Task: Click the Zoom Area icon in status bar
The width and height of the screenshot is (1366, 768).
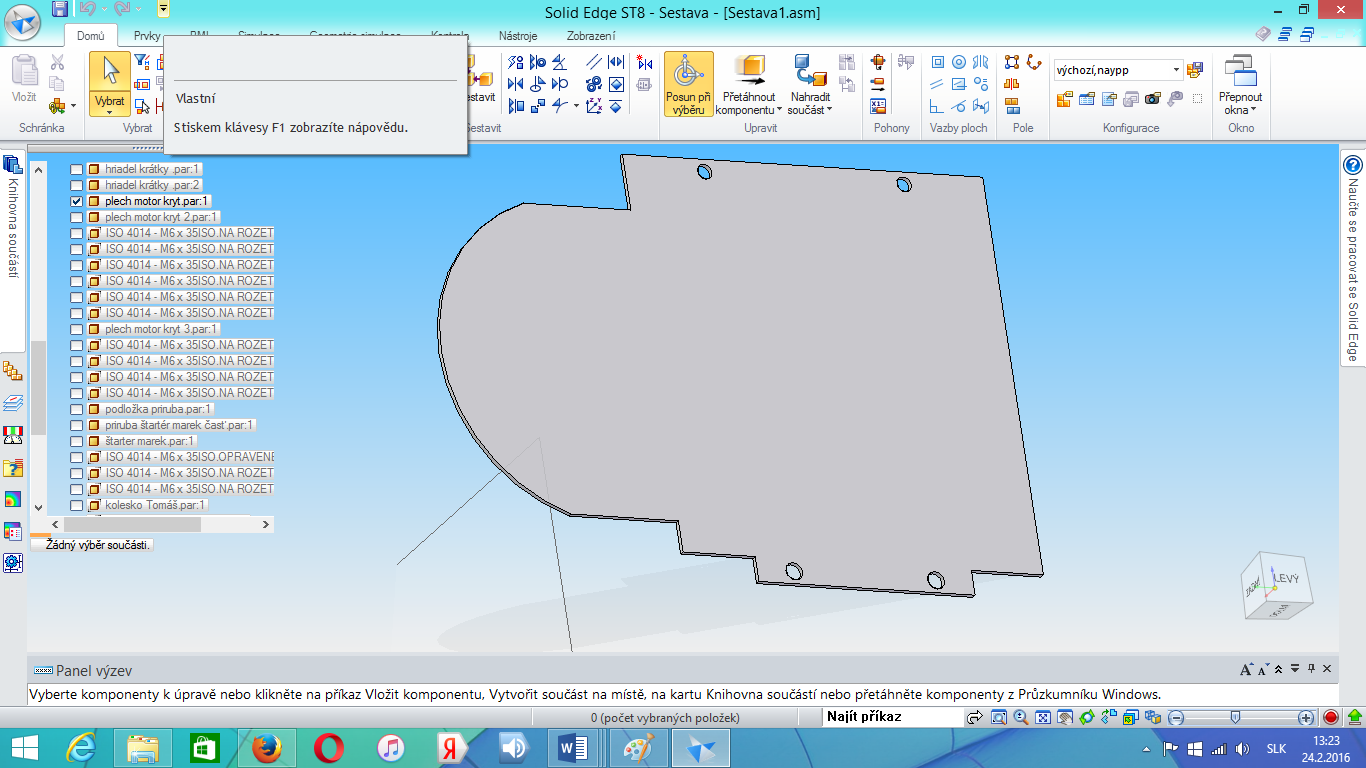Action: 999,717
